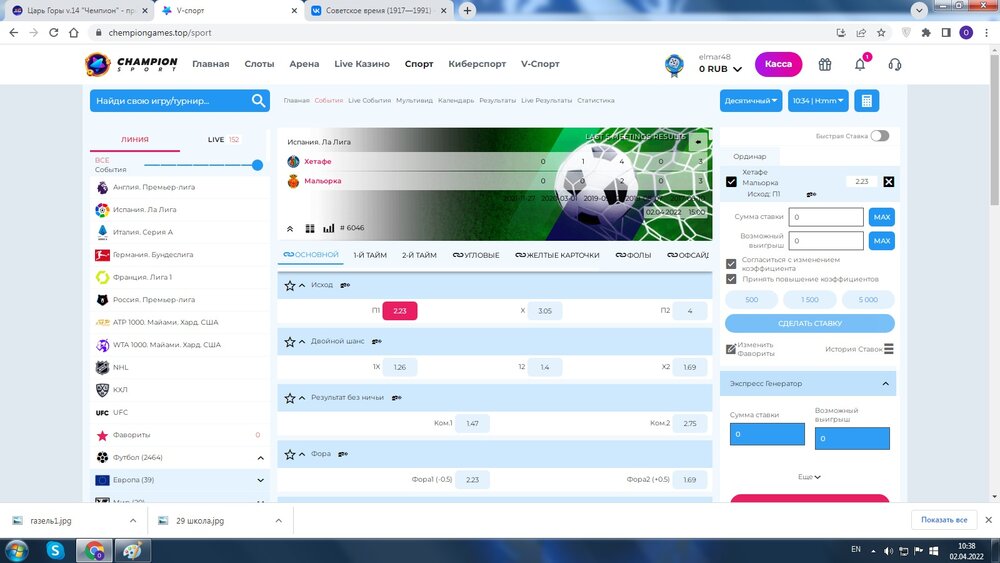
Task: Click the Сумма ставки input field
Action: point(826,217)
